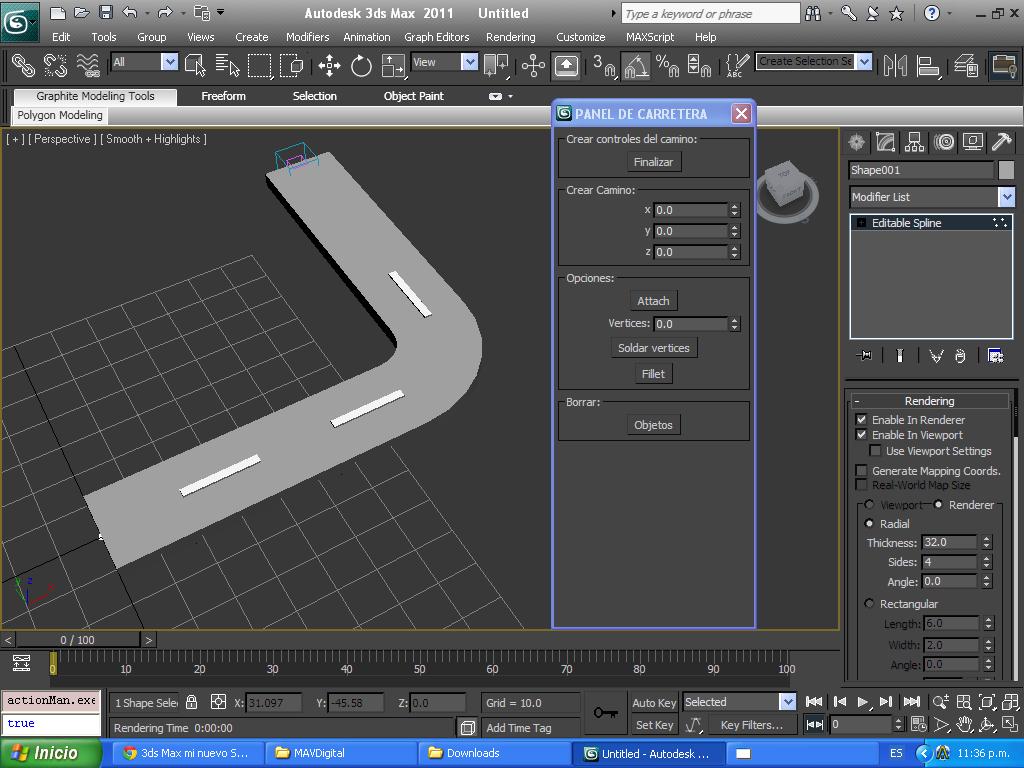This screenshot has width=1024, height=768.
Task: Disable the Enable In Renderer checkbox
Action: click(x=861, y=420)
